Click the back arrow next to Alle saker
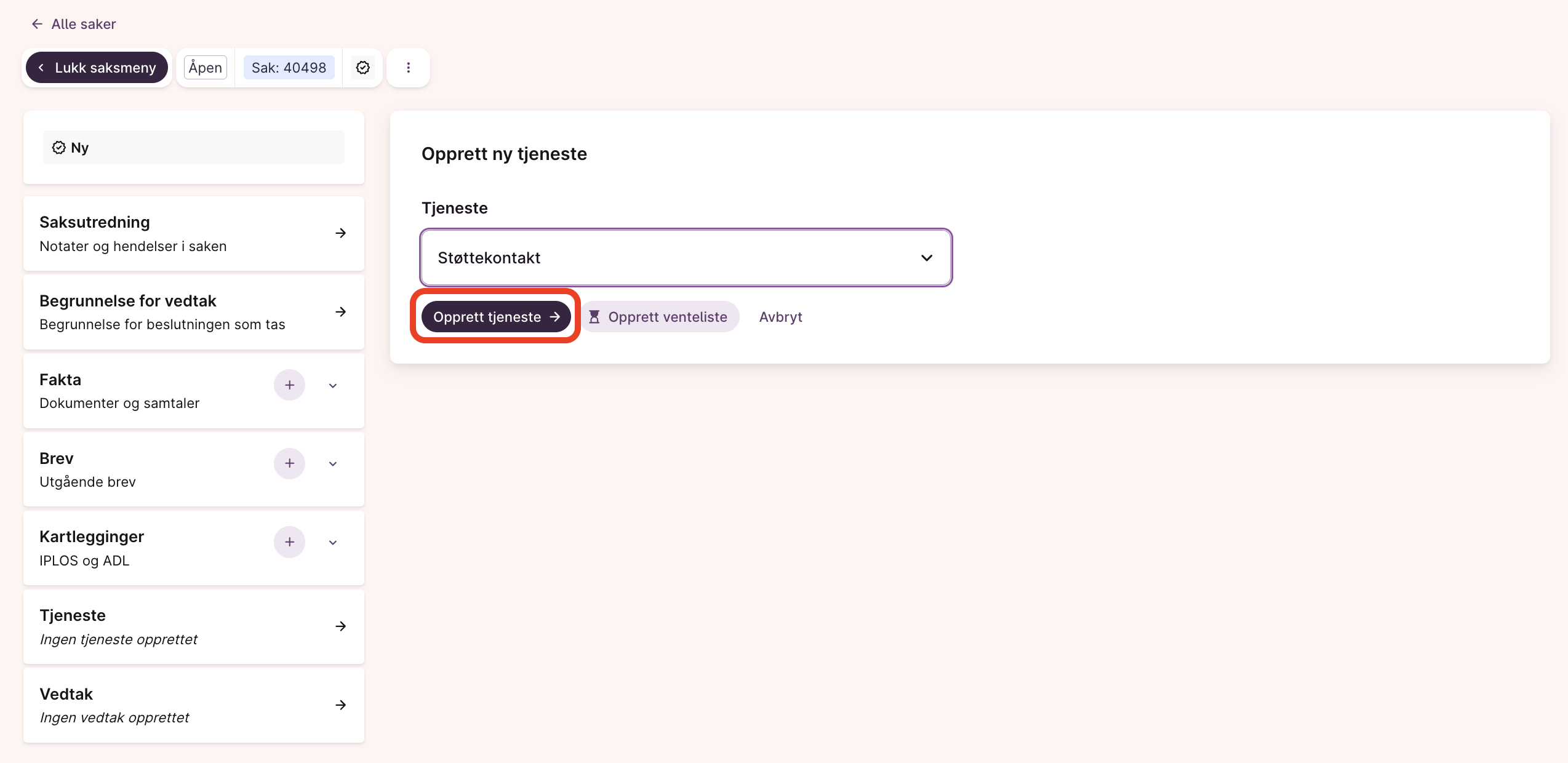1568x763 pixels. (x=38, y=24)
